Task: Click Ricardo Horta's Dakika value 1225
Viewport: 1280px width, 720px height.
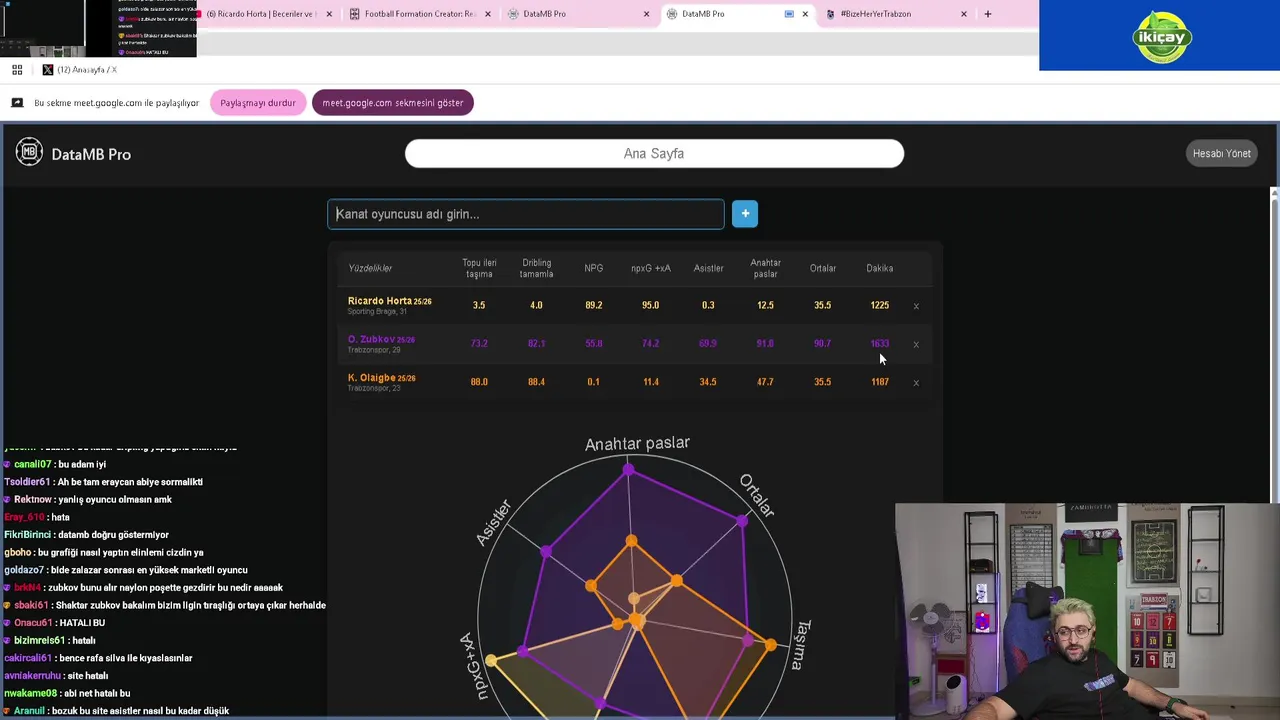Action: 880,305
